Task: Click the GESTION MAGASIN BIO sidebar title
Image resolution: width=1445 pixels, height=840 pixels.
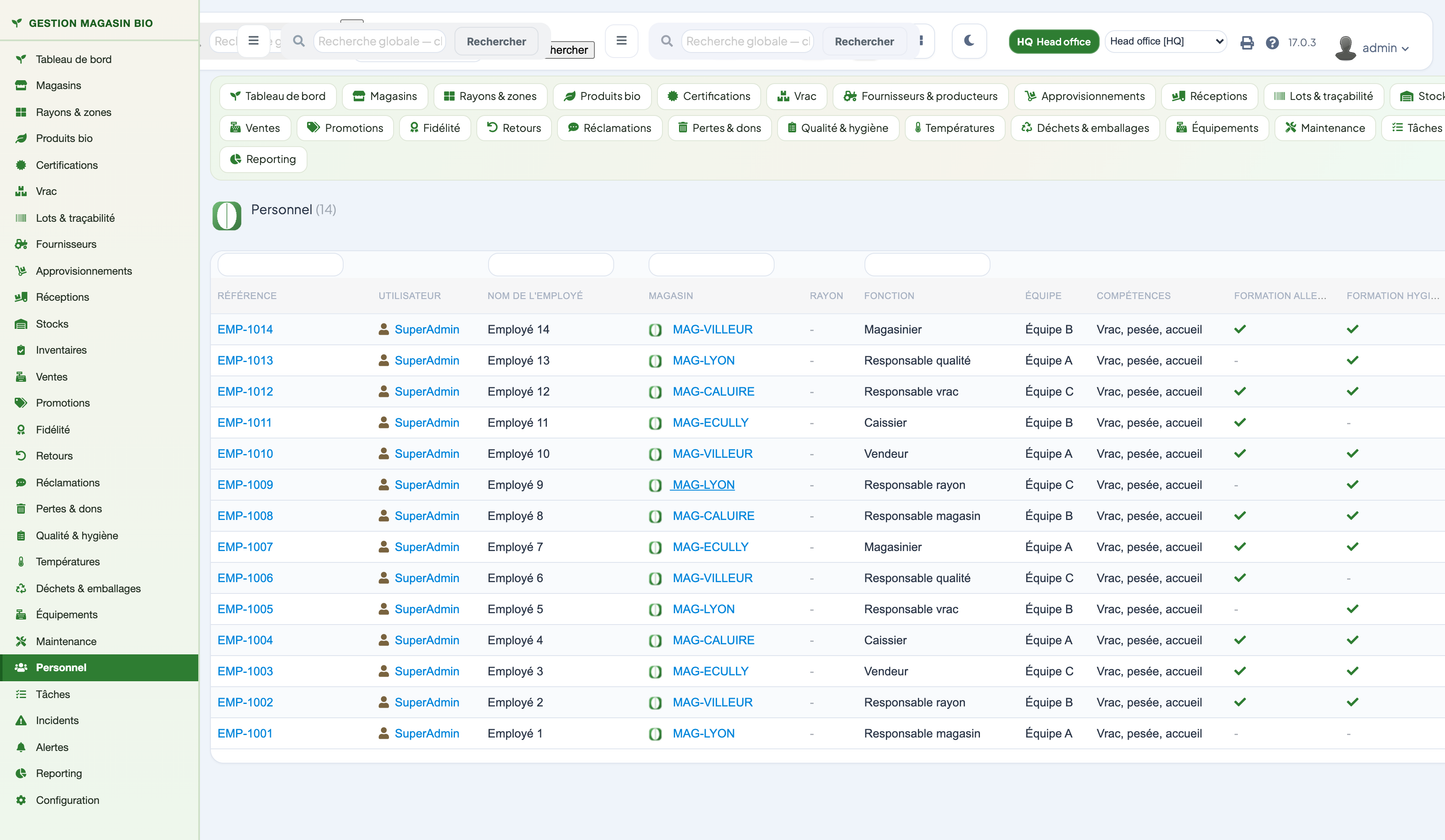Action: point(91,23)
